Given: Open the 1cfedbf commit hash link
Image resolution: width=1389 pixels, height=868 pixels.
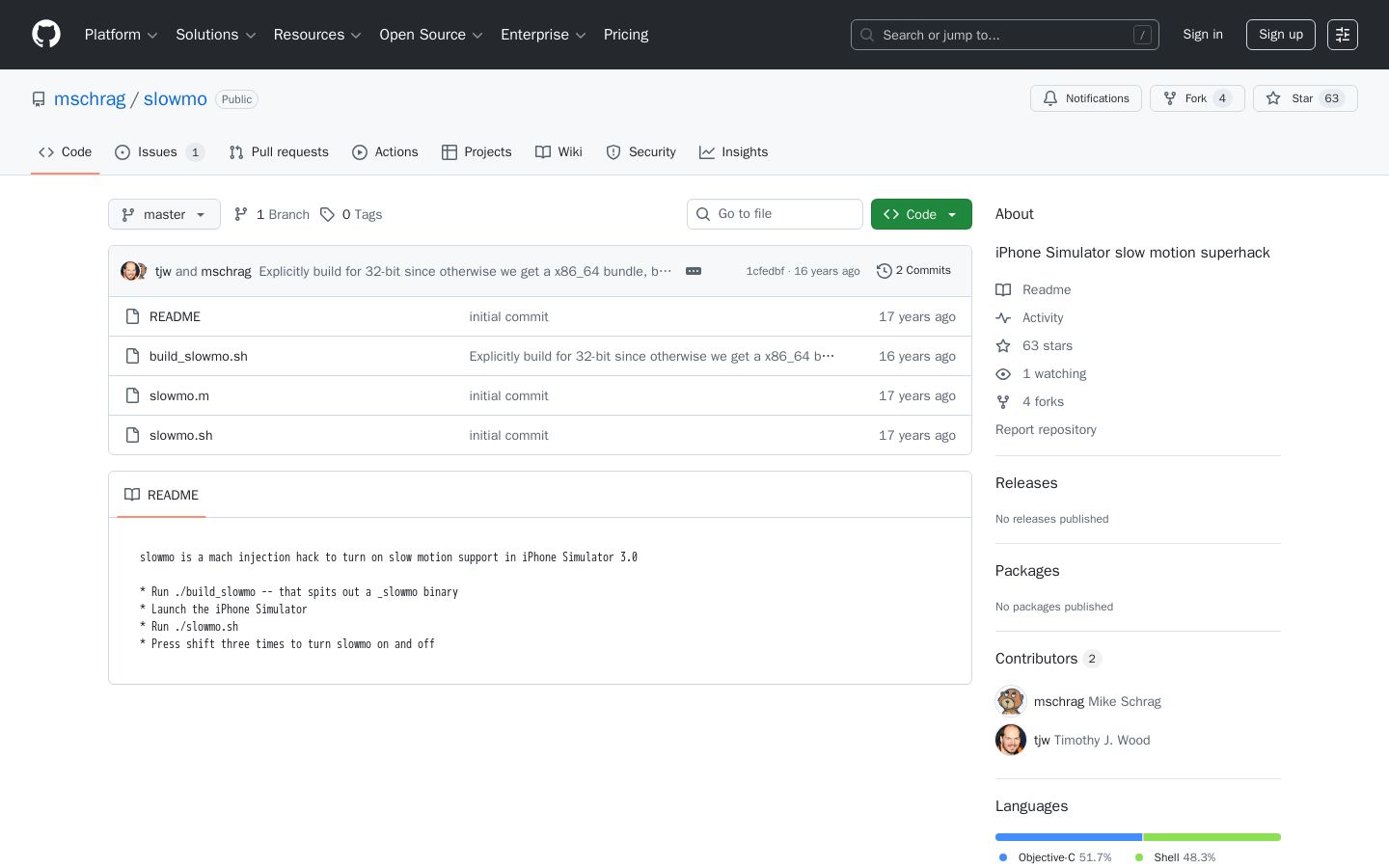Looking at the screenshot, I should (765, 271).
